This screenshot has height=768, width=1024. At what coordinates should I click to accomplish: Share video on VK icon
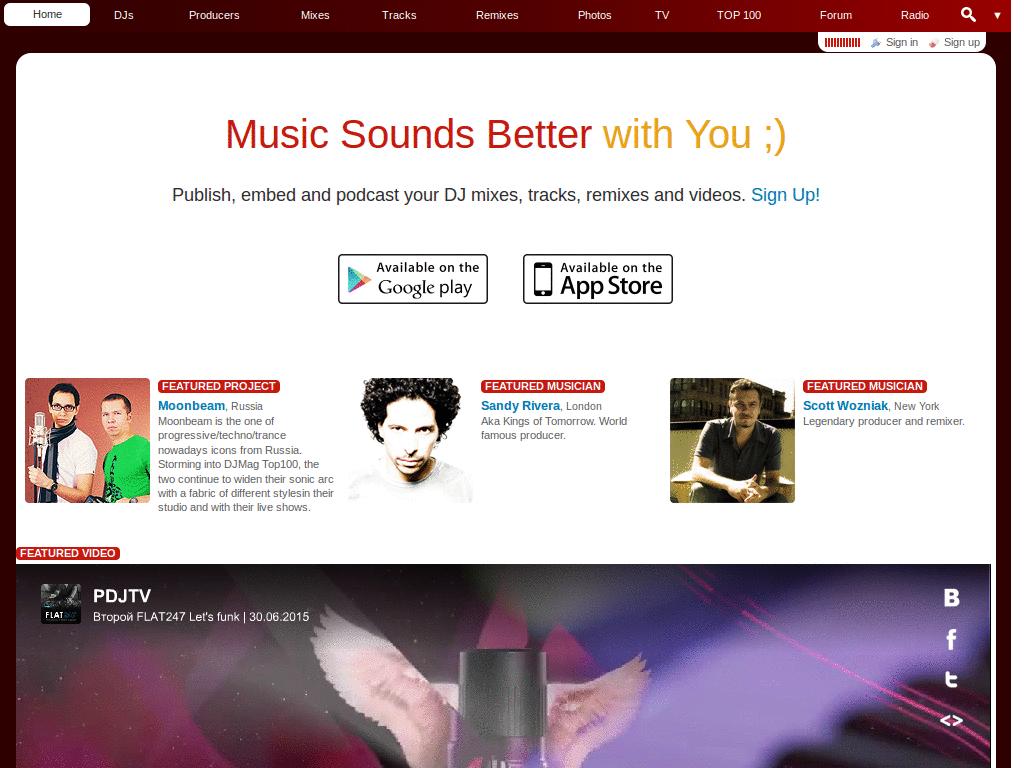[x=952, y=598]
